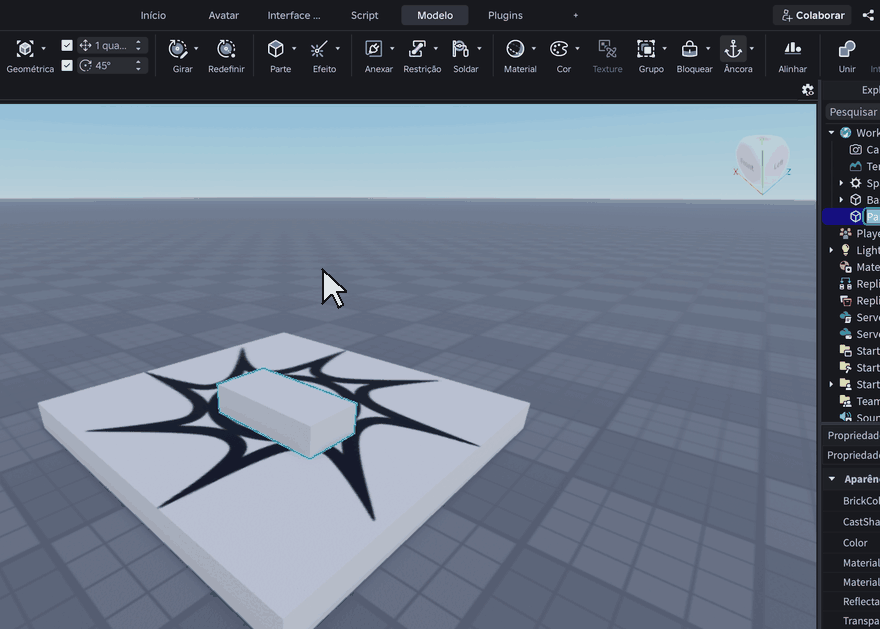
Task: Collapse the Workspace tree node
Action: [831, 132]
